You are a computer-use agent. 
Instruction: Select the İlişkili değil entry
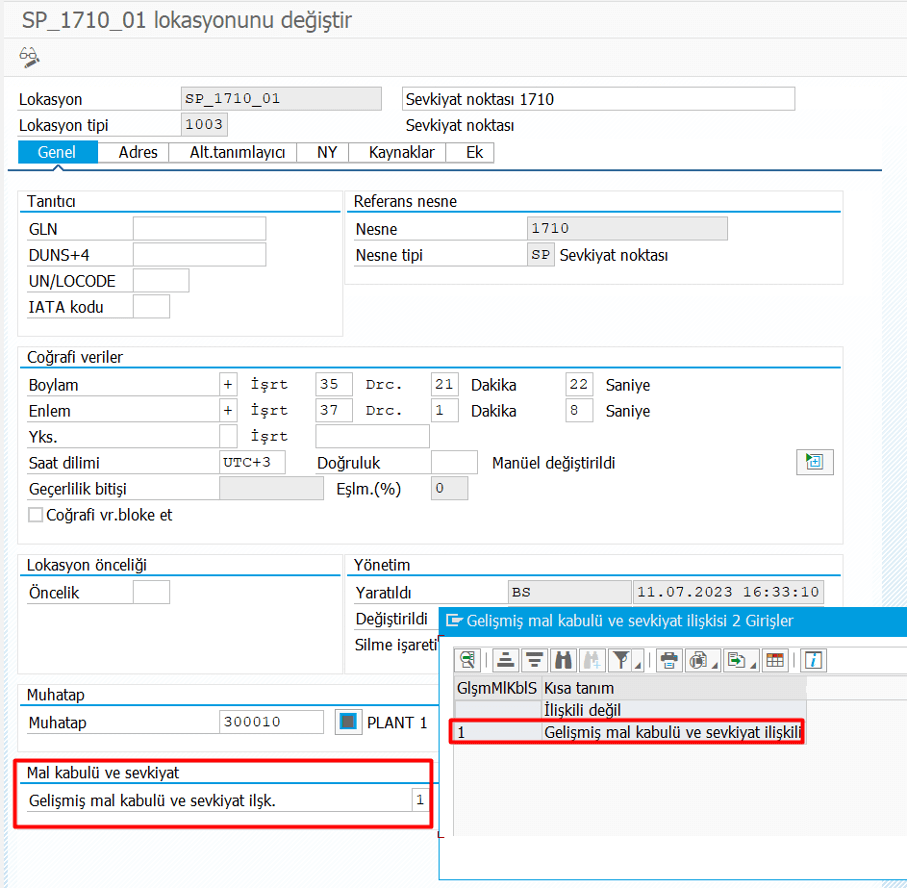(582, 710)
